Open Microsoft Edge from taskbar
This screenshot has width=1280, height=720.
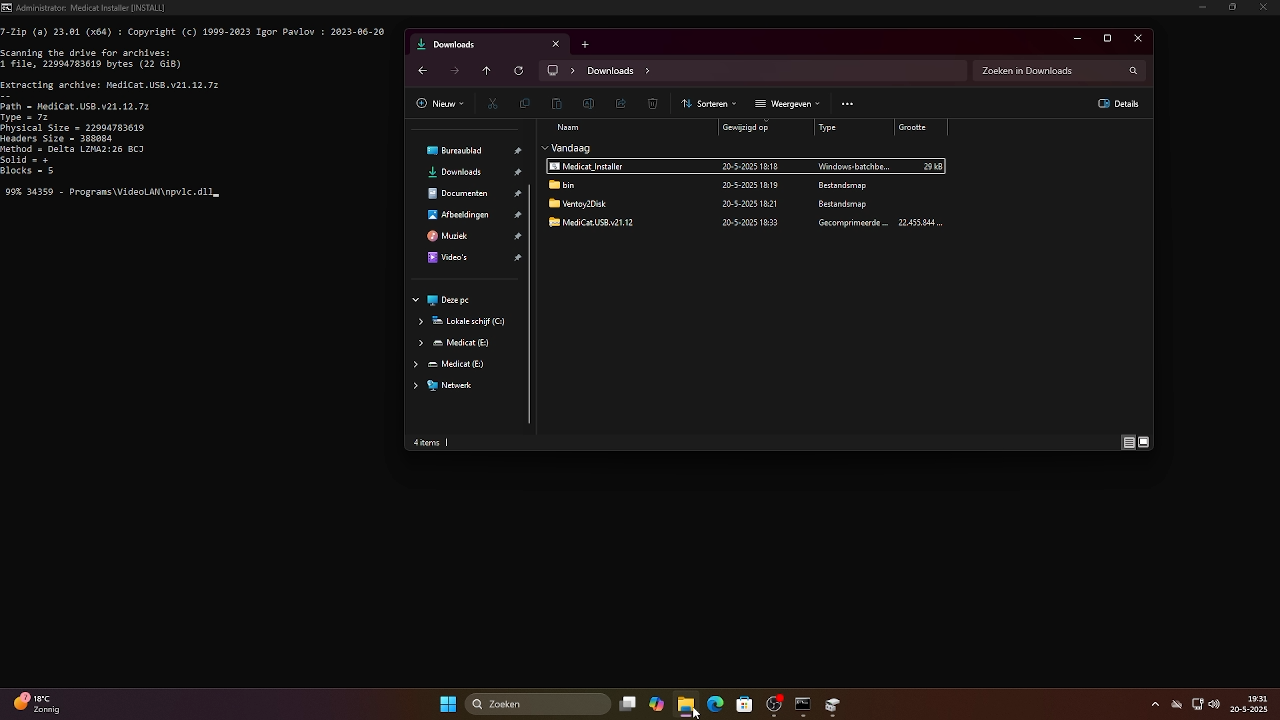(x=715, y=704)
